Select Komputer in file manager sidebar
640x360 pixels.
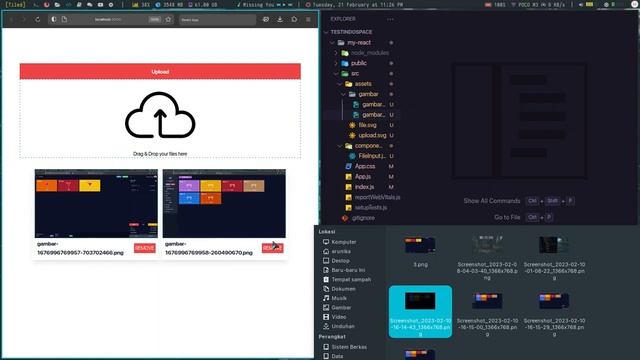click(x=344, y=242)
